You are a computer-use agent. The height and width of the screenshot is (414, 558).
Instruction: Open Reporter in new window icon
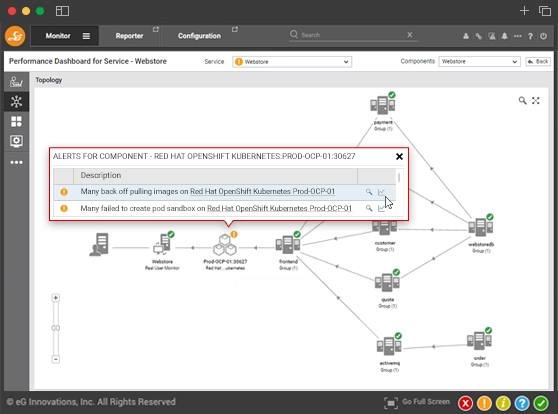(x=156, y=30)
